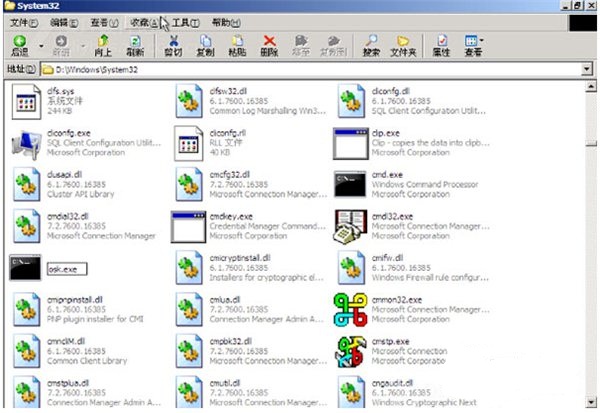The width and height of the screenshot is (600, 413).
Task: Click the red Delete X icon
Action: tap(269, 41)
